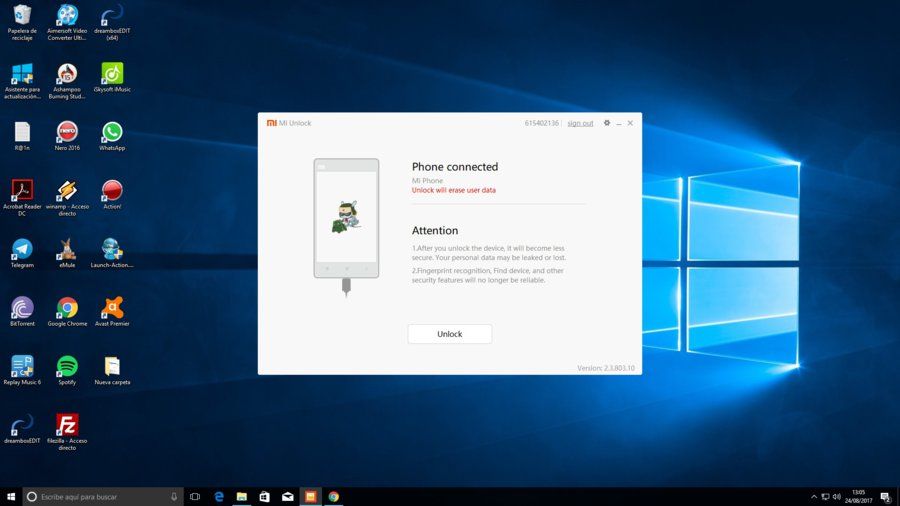Select Asistente para actualización icon

point(22,81)
